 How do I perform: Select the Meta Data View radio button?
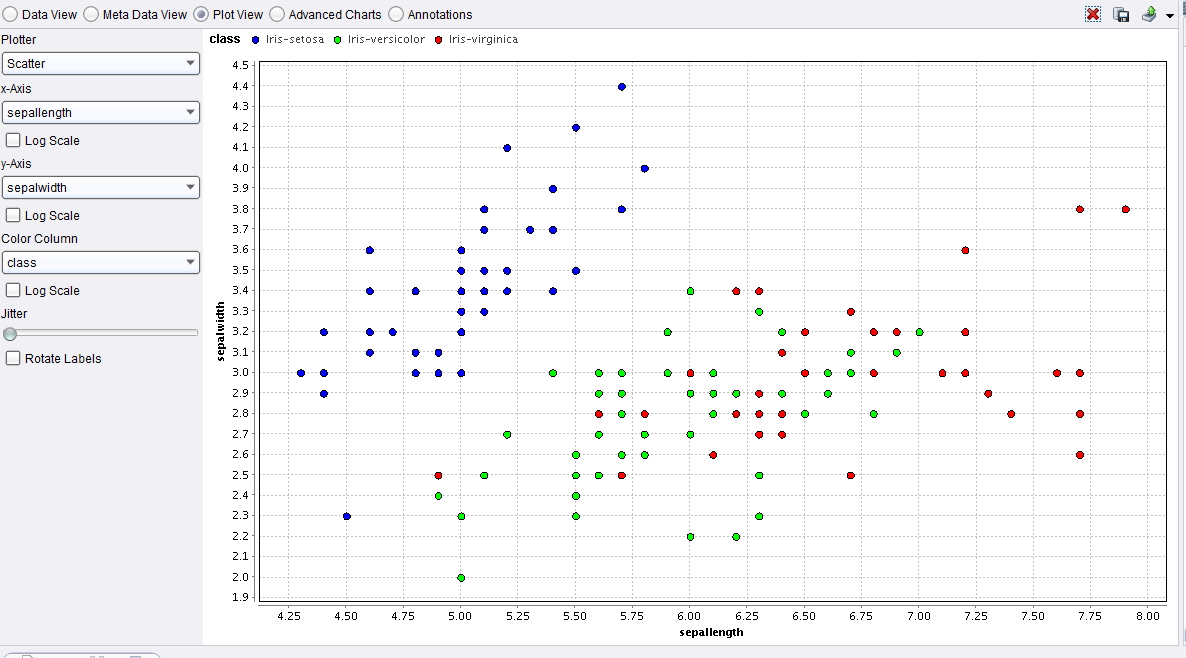[x=91, y=14]
